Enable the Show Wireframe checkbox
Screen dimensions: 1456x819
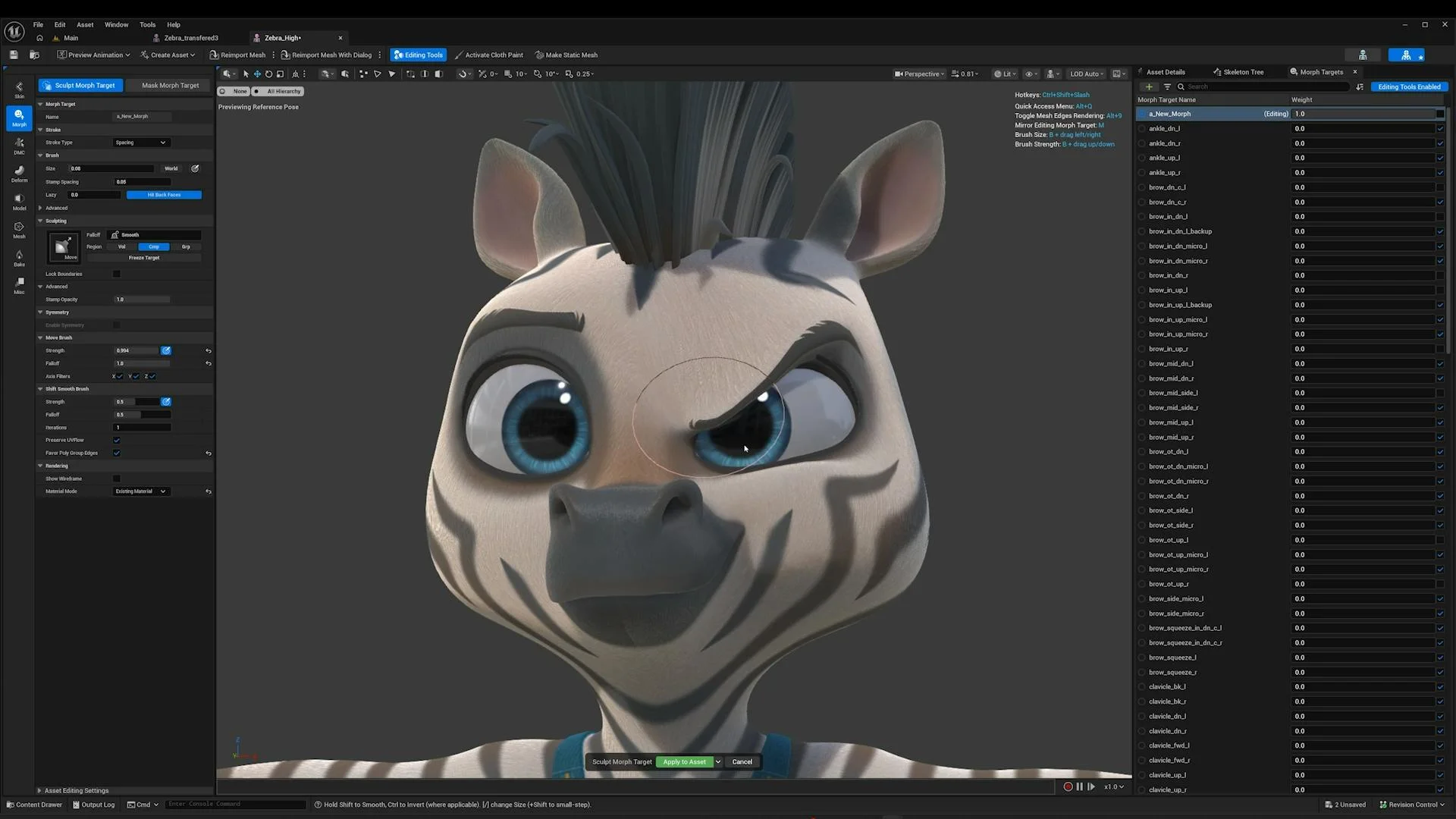pyautogui.click(x=117, y=479)
